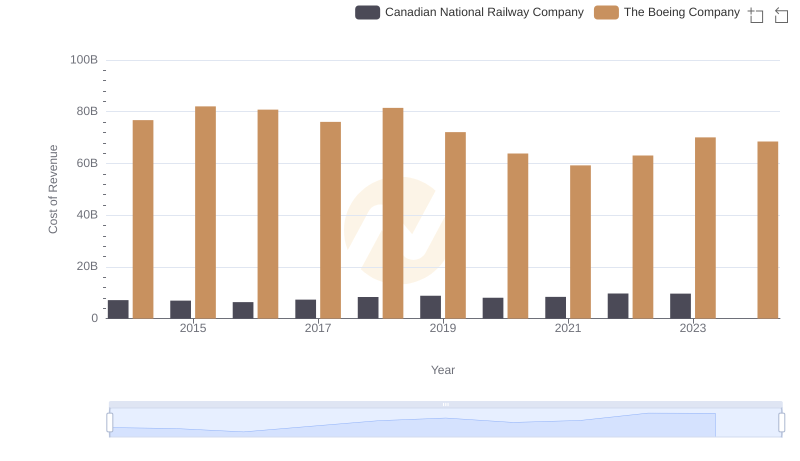Click the Boeing bar for 2023
This screenshot has height=461, width=800.
(705, 227)
